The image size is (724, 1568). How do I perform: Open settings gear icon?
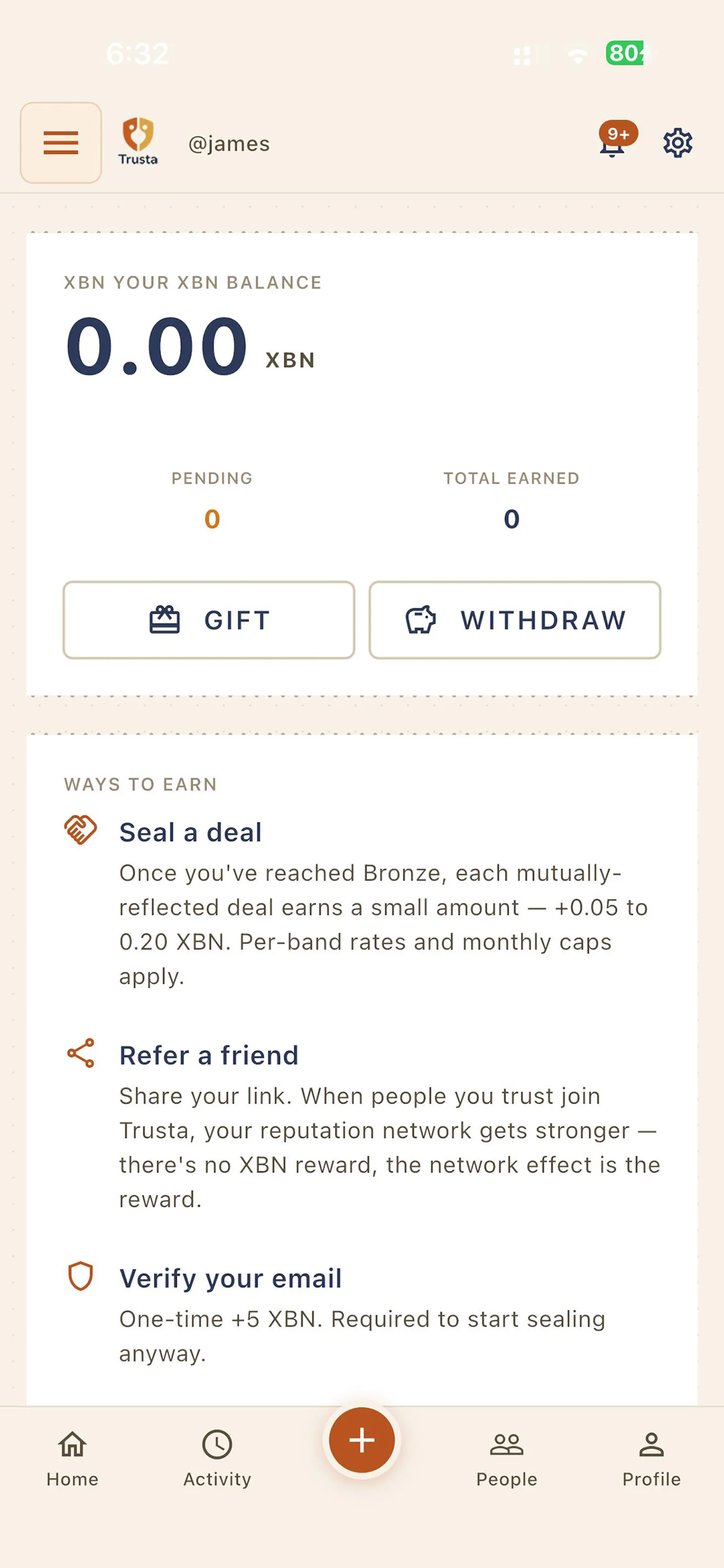pyautogui.click(x=677, y=143)
